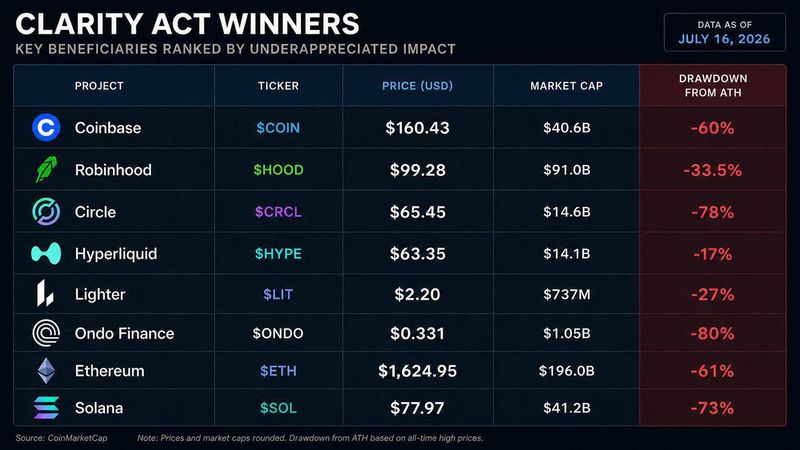Viewport: 800px width, 450px height.
Task: Click the Ethereum diamond icon
Action: pos(46,371)
